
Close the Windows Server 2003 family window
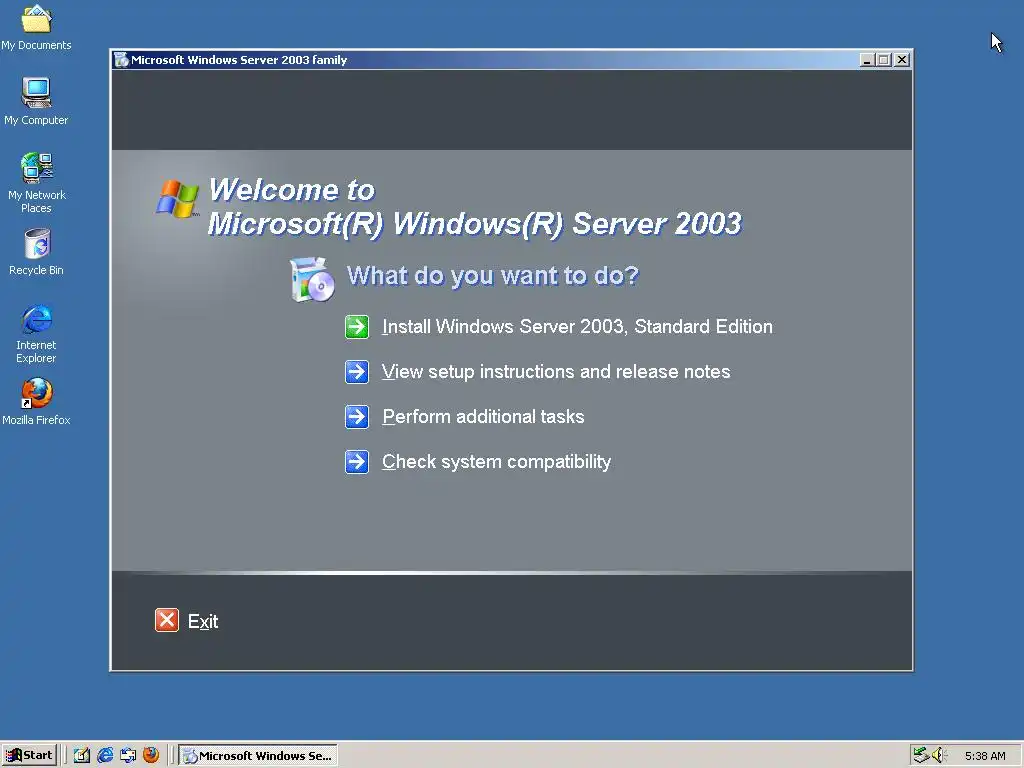coord(902,60)
